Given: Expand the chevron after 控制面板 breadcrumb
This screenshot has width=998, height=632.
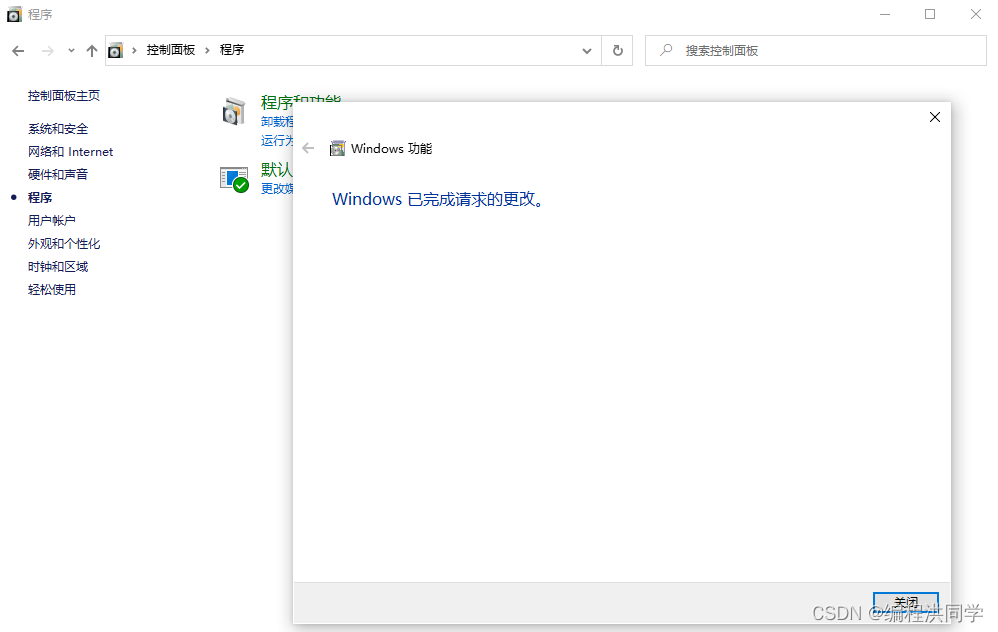Looking at the screenshot, I should click(x=208, y=50).
